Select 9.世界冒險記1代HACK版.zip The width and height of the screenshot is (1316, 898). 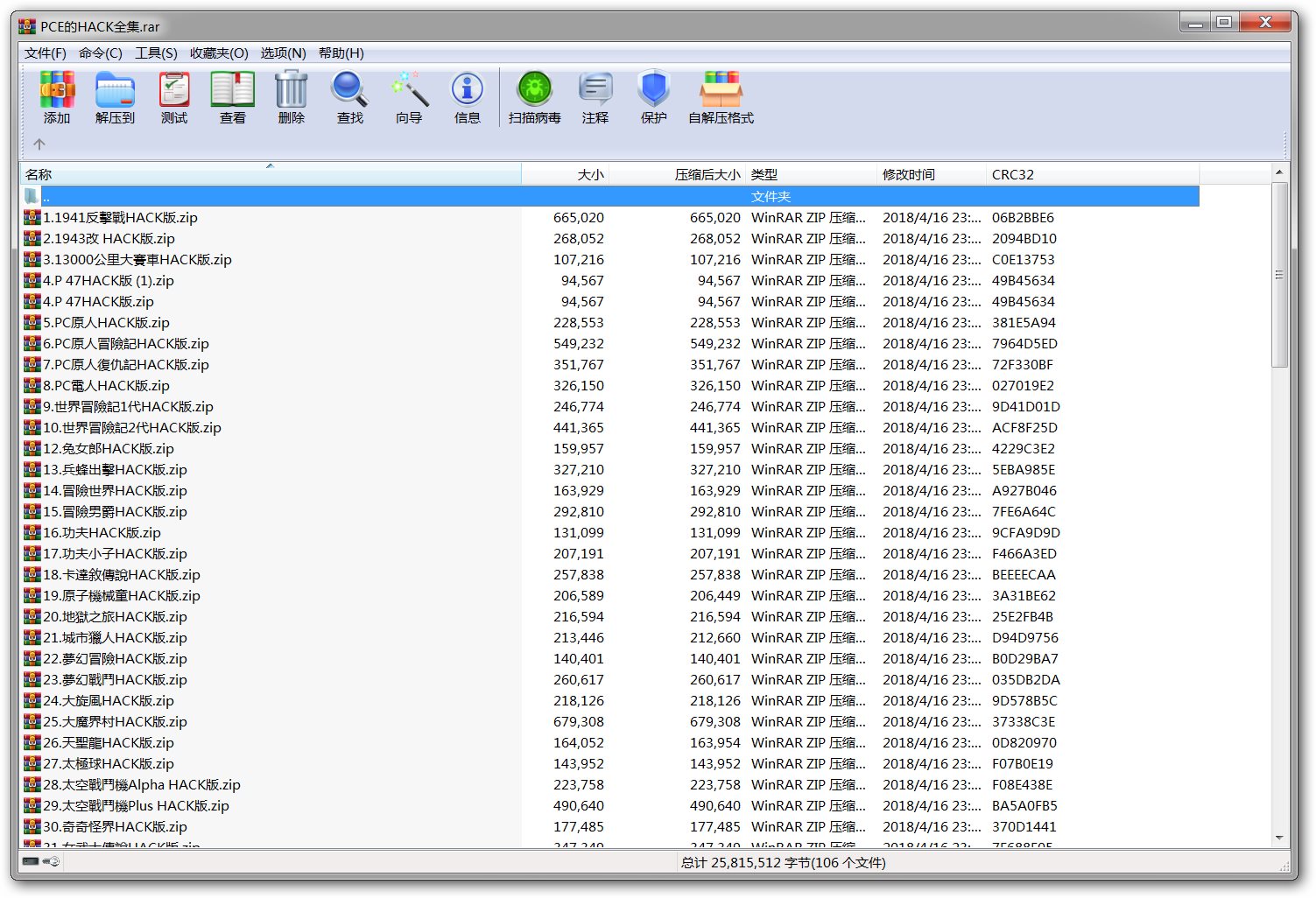(x=128, y=406)
